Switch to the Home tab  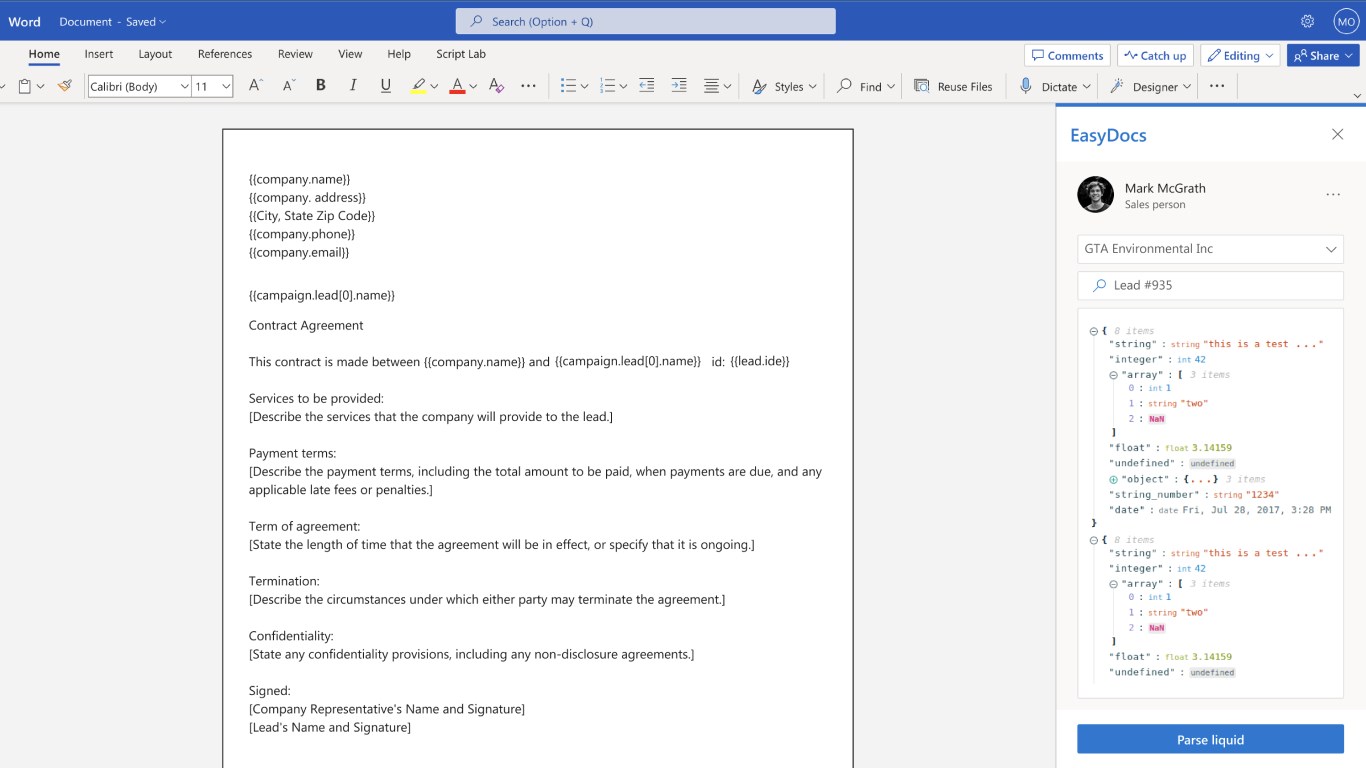coord(44,54)
